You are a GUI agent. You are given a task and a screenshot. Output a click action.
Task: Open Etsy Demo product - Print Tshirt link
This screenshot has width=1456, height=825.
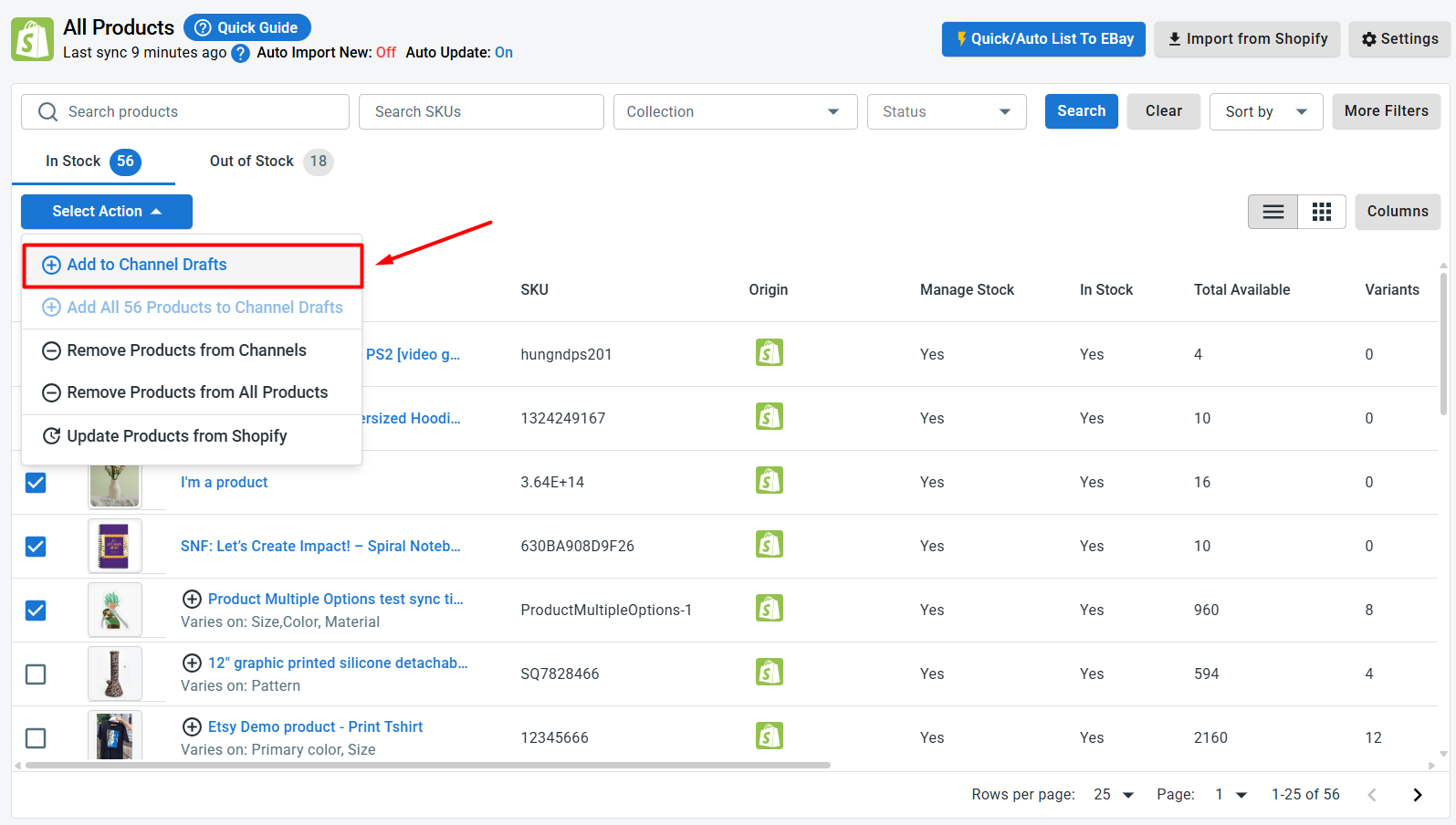point(315,727)
